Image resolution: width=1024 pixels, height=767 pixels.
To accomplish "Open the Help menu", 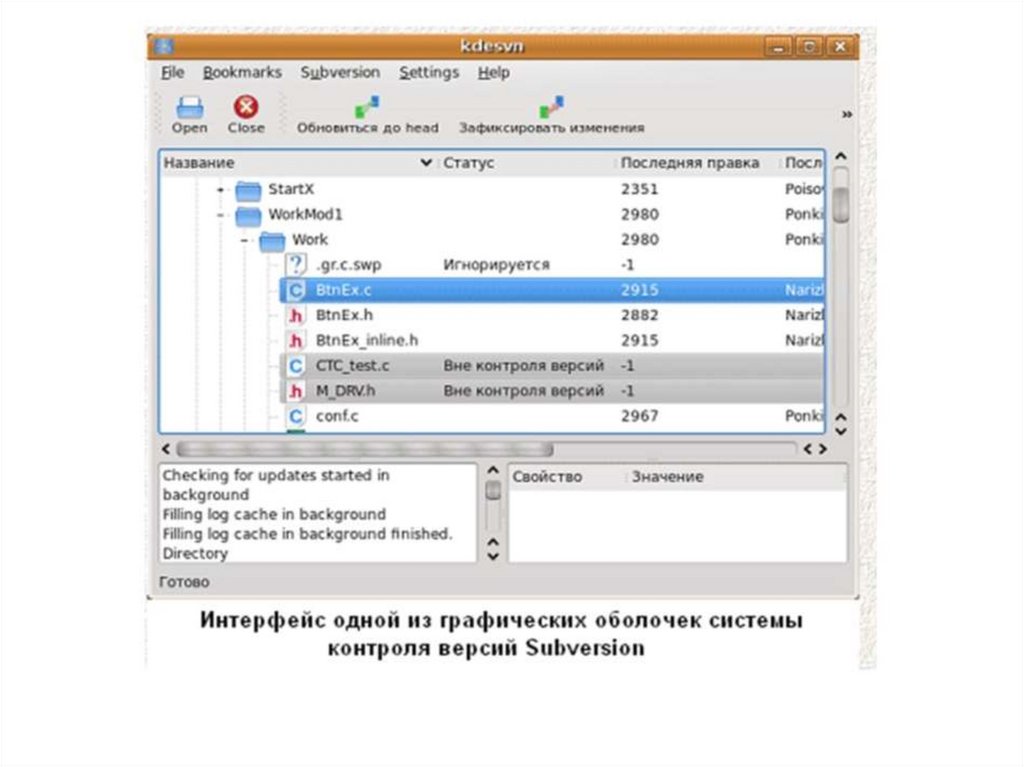I will 494,73.
